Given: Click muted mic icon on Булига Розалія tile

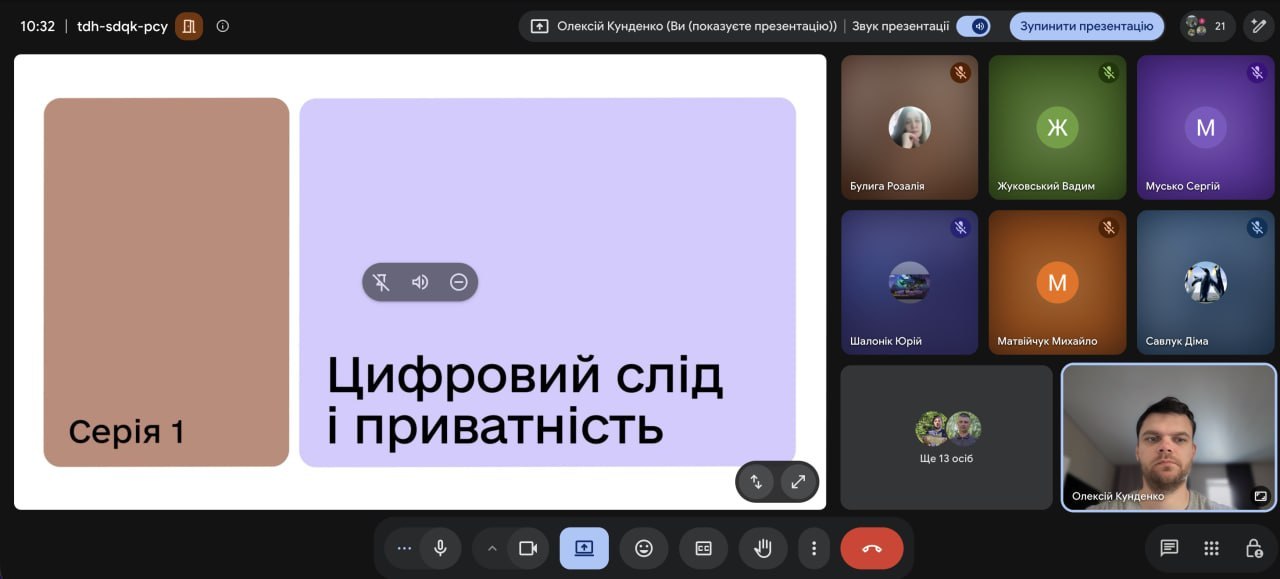Looking at the screenshot, I should [960, 72].
